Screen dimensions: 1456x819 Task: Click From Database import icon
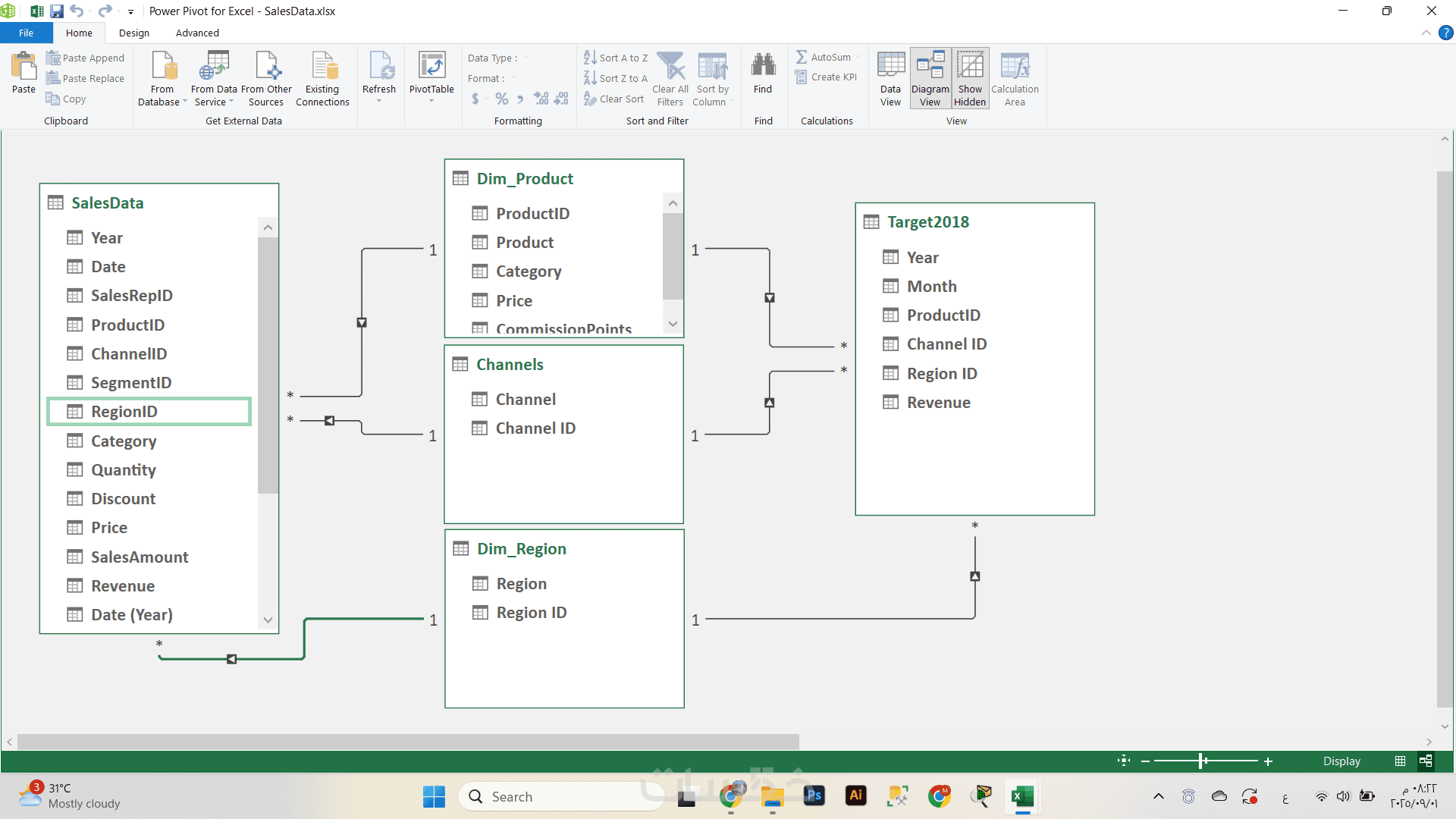[x=162, y=67]
